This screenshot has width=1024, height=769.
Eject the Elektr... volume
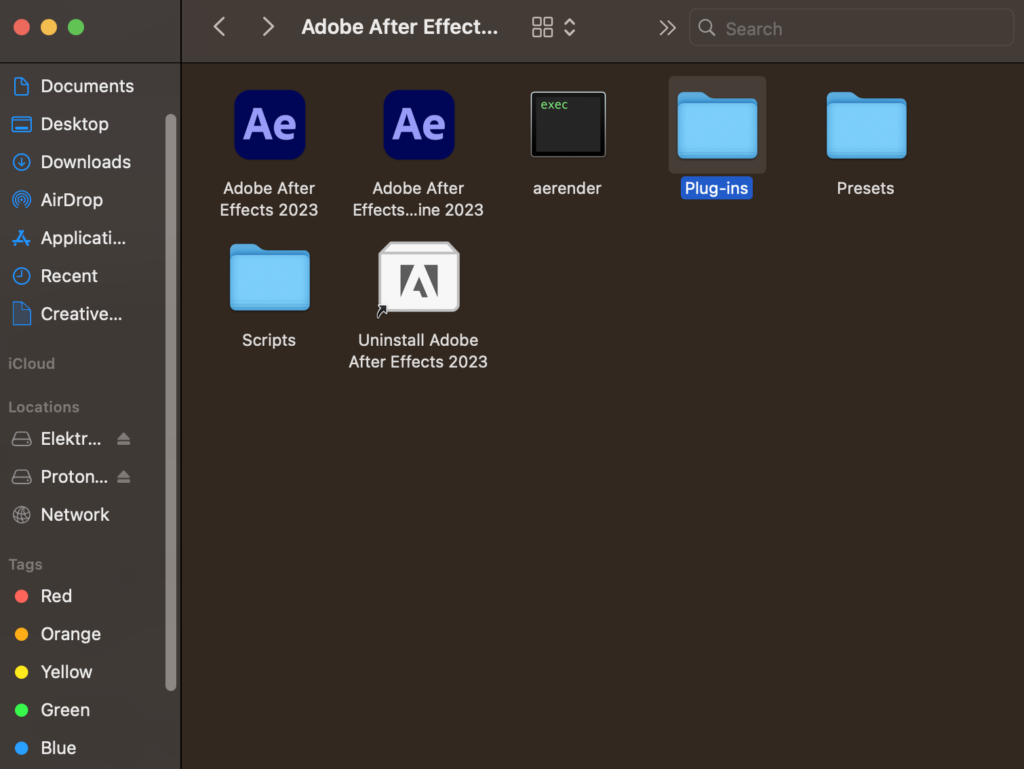point(124,439)
